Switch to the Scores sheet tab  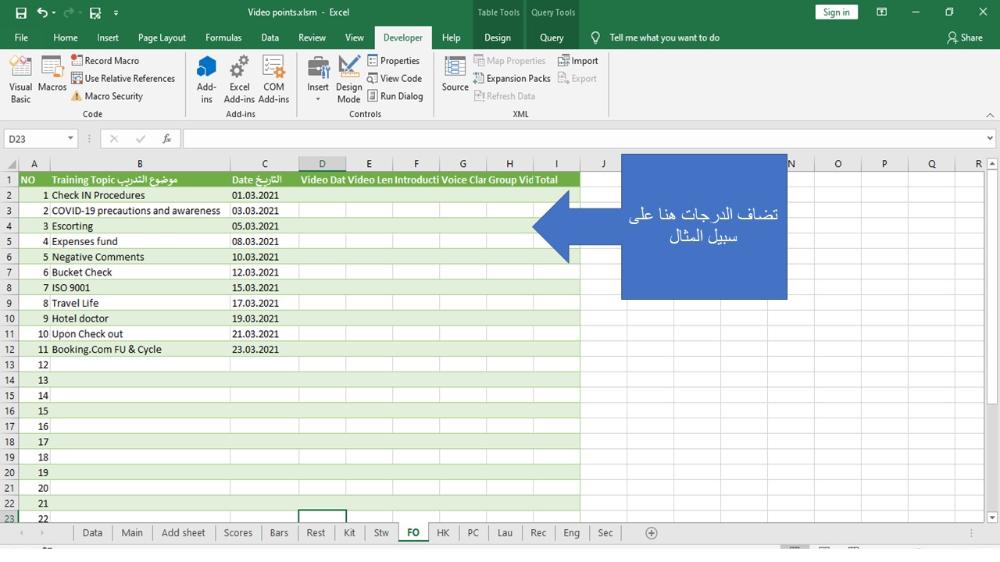pos(238,533)
